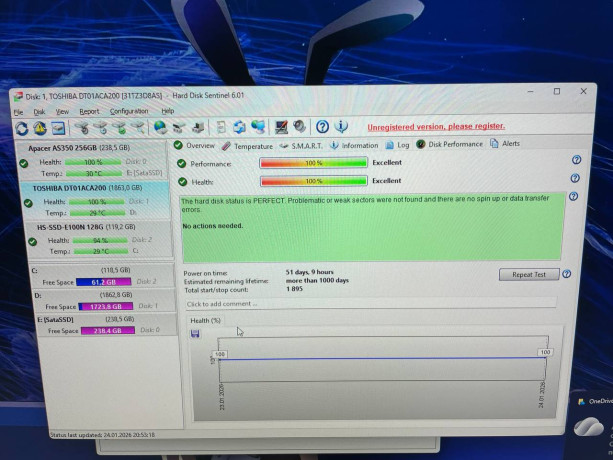Image resolution: width=613 pixels, height=460 pixels.
Task: Click the disk with clock toolbar icon
Action: [101, 128]
